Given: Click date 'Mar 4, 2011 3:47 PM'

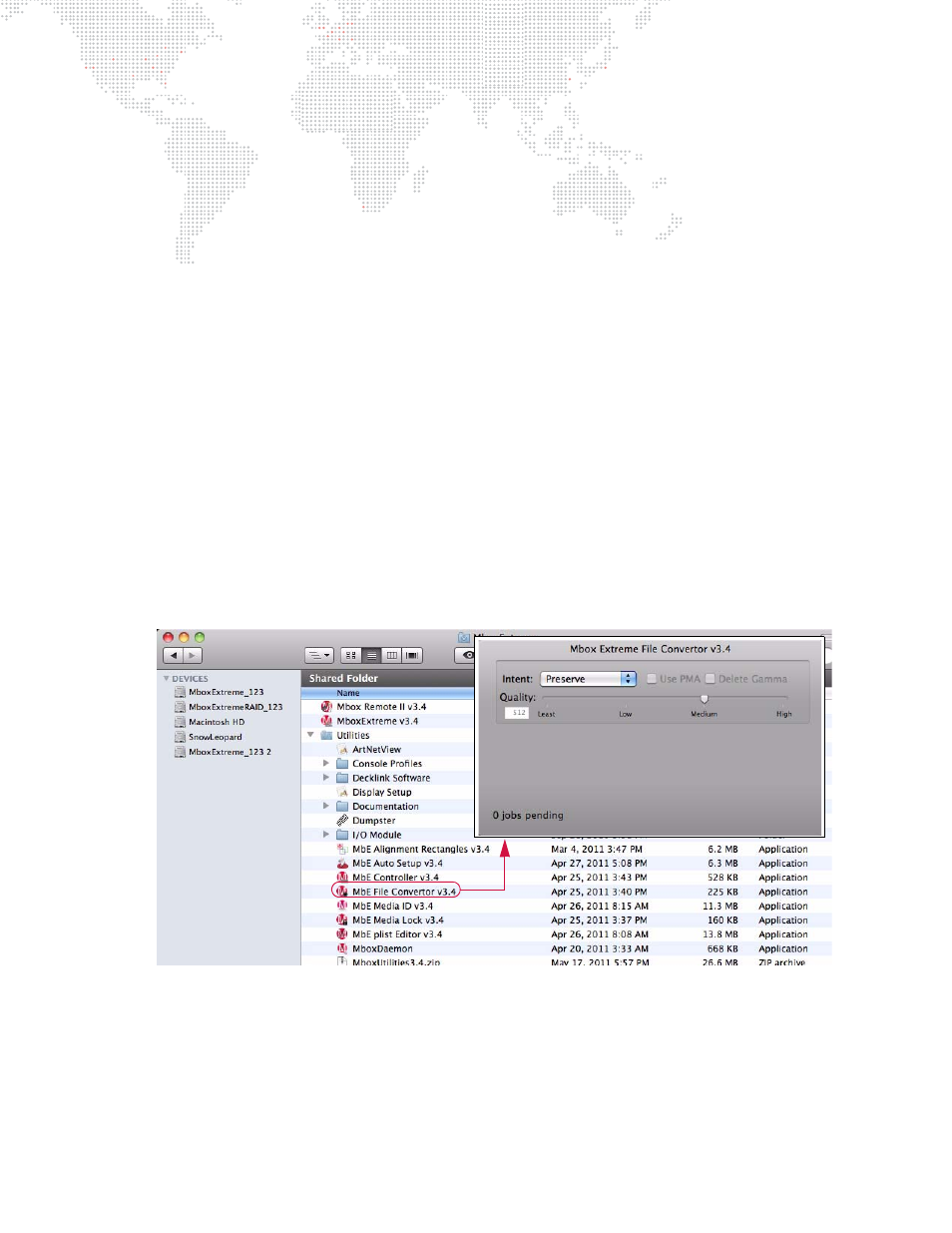Looking at the screenshot, I should [x=597, y=850].
